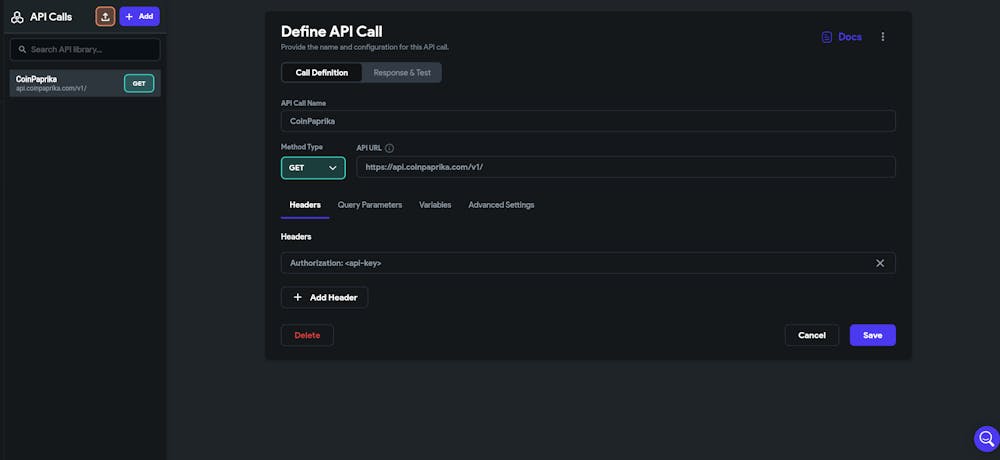
Task: Add a new API call
Action: point(140,17)
